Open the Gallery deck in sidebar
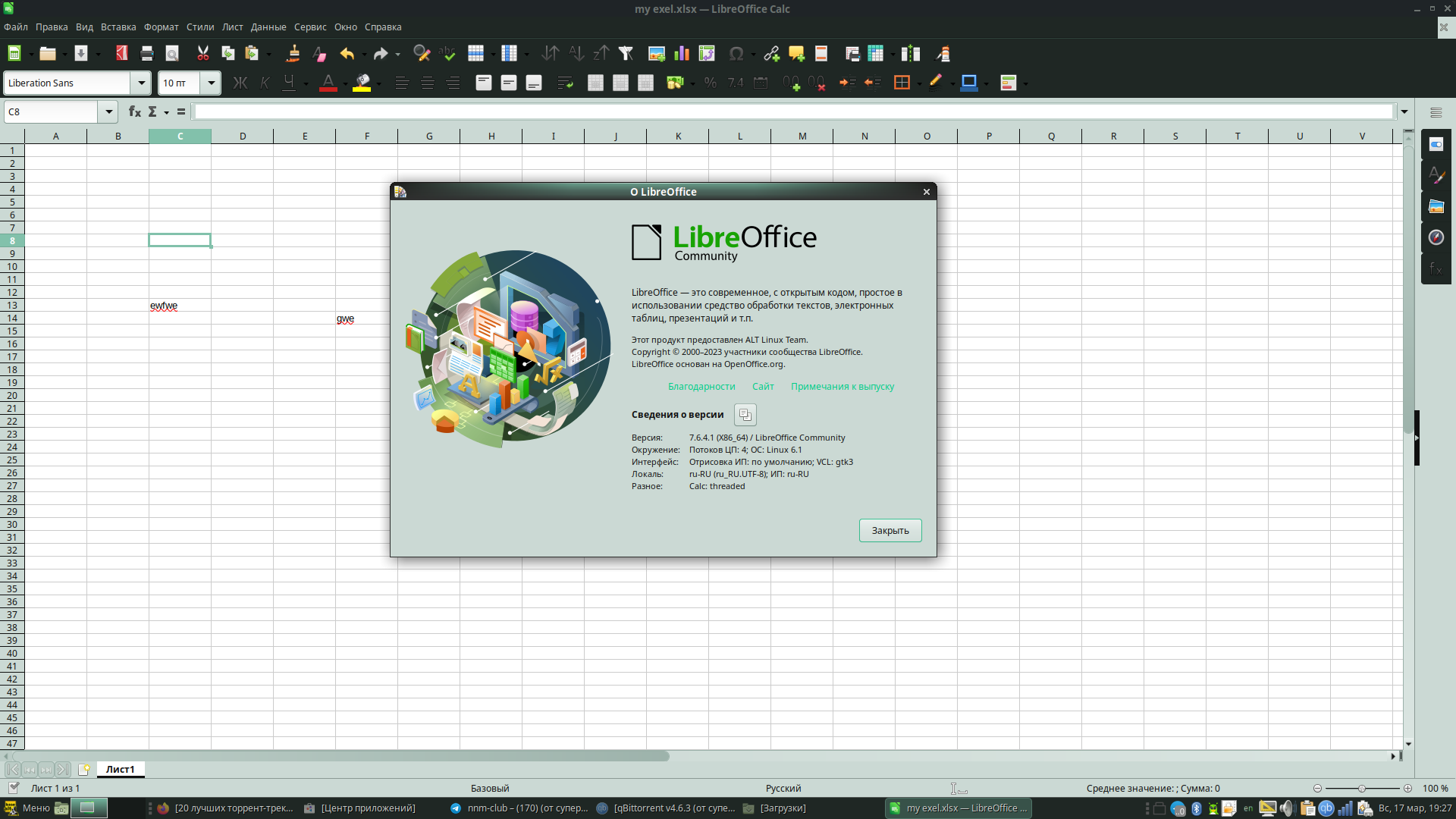1456x819 pixels. pos(1436,206)
